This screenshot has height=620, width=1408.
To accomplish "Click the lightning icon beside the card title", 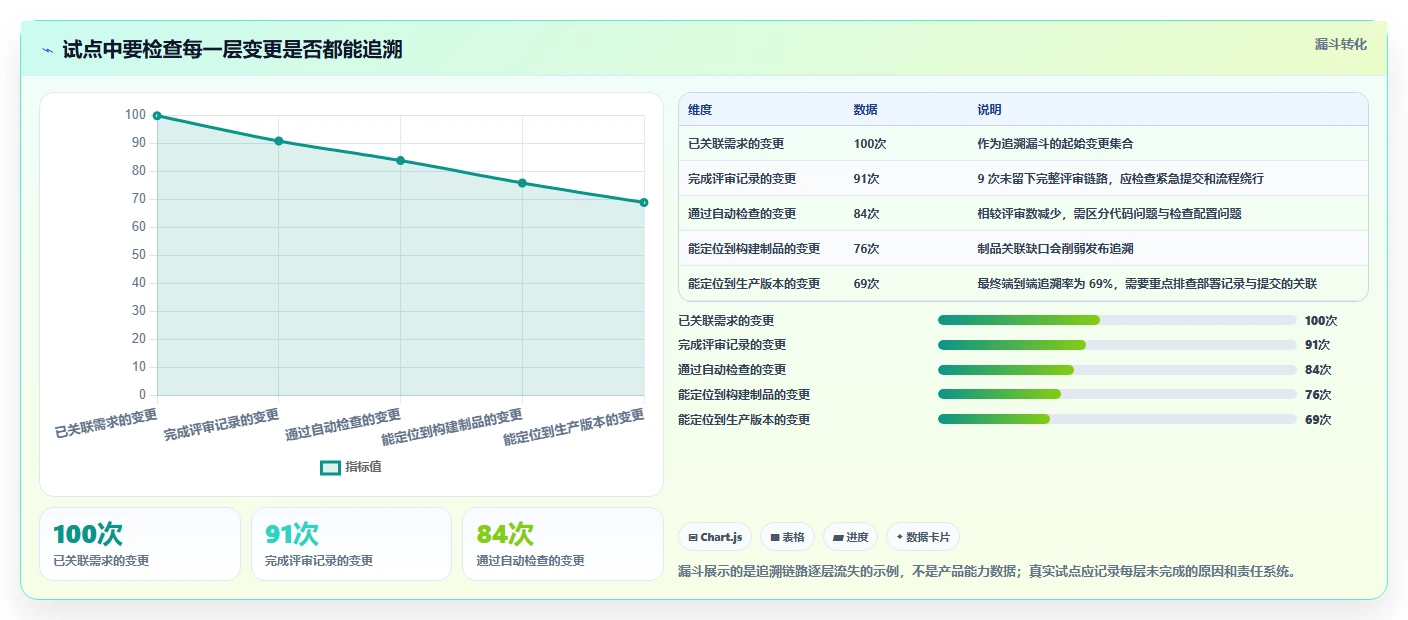I will (47, 50).
